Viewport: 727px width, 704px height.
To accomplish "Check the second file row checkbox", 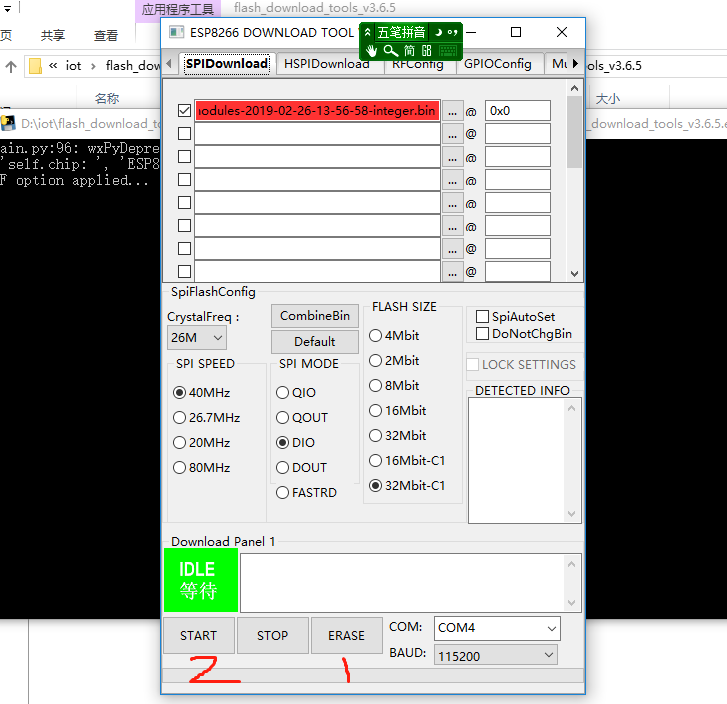I will click(x=185, y=134).
